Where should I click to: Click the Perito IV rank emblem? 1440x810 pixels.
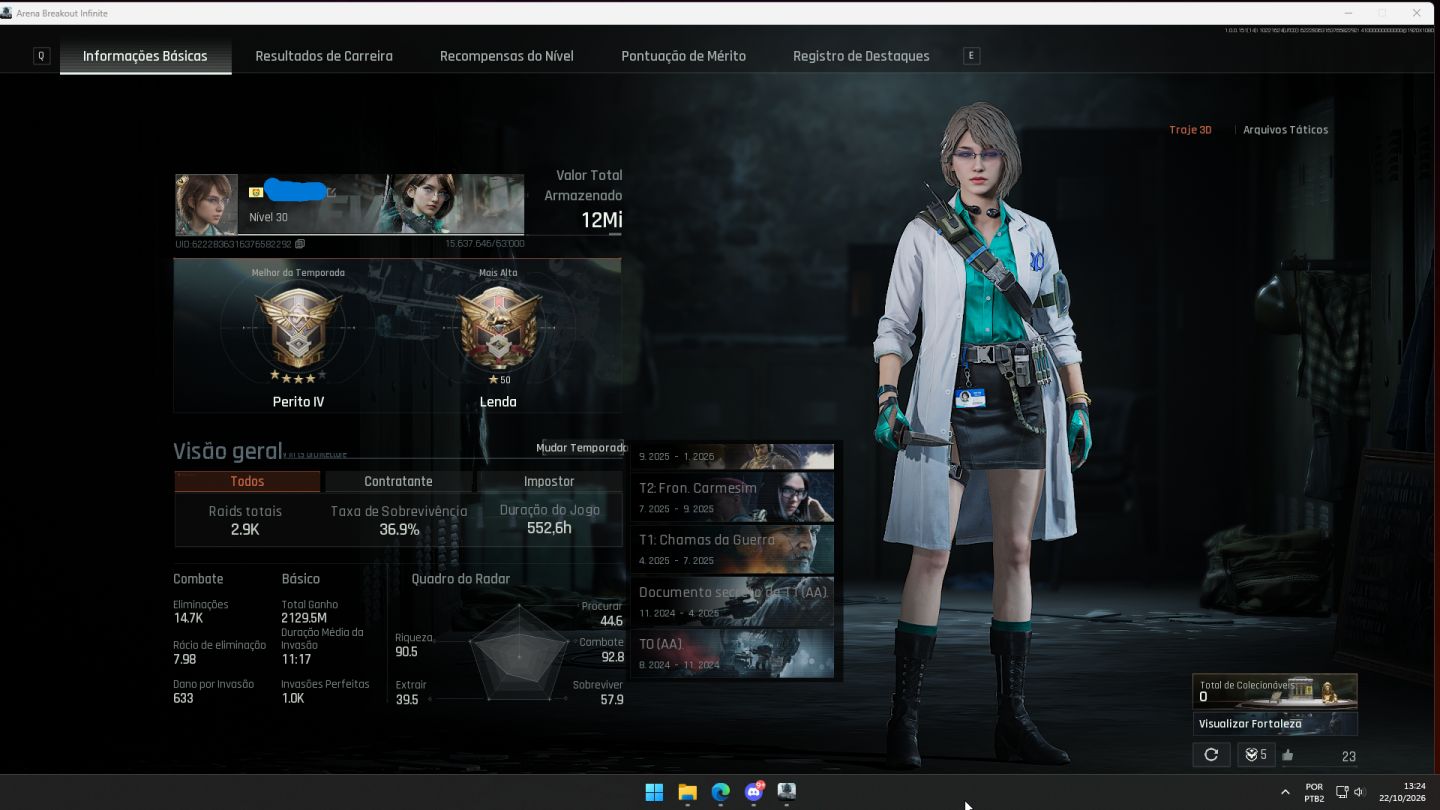tap(298, 328)
